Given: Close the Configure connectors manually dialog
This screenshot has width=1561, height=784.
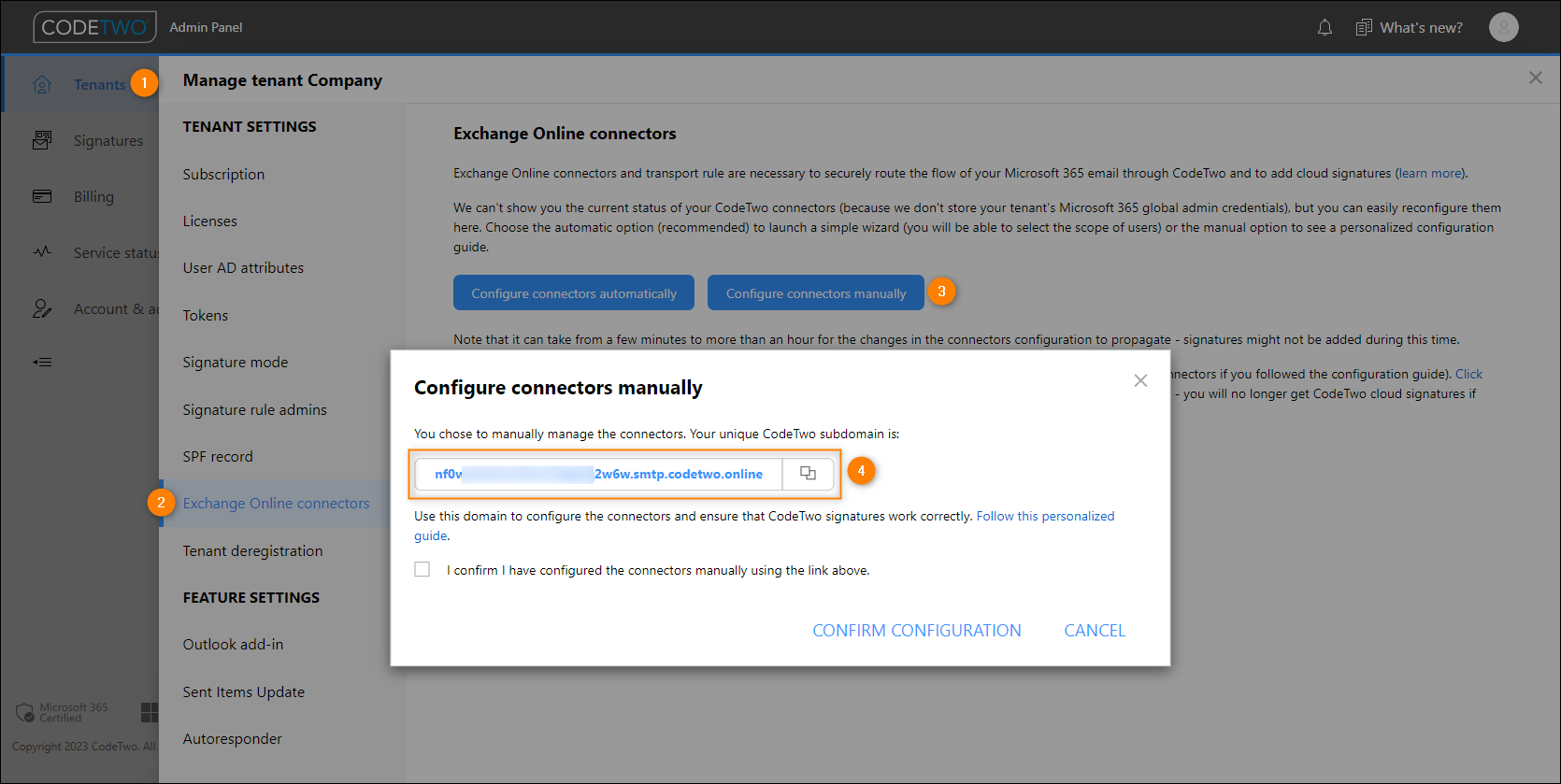Looking at the screenshot, I should click(x=1140, y=380).
